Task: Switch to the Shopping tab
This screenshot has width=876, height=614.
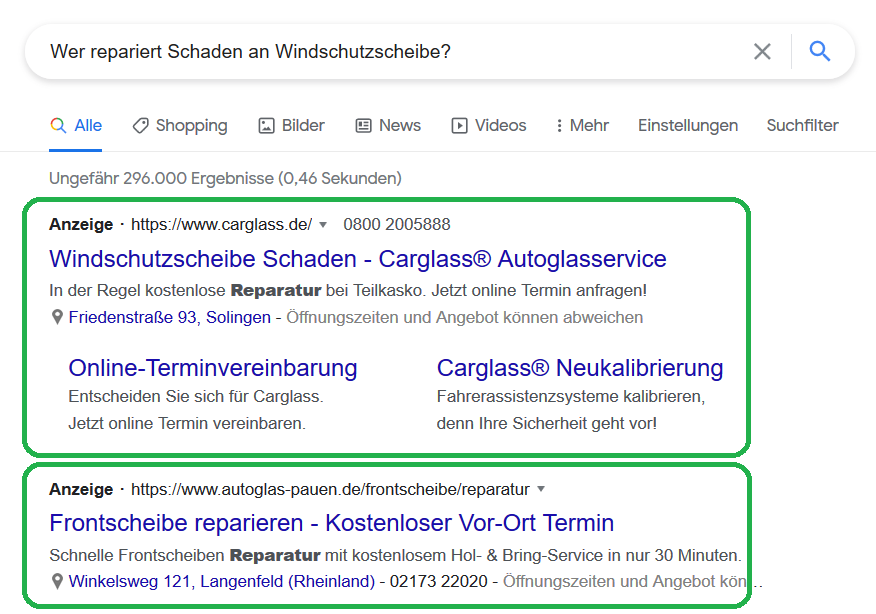Action: click(x=180, y=126)
